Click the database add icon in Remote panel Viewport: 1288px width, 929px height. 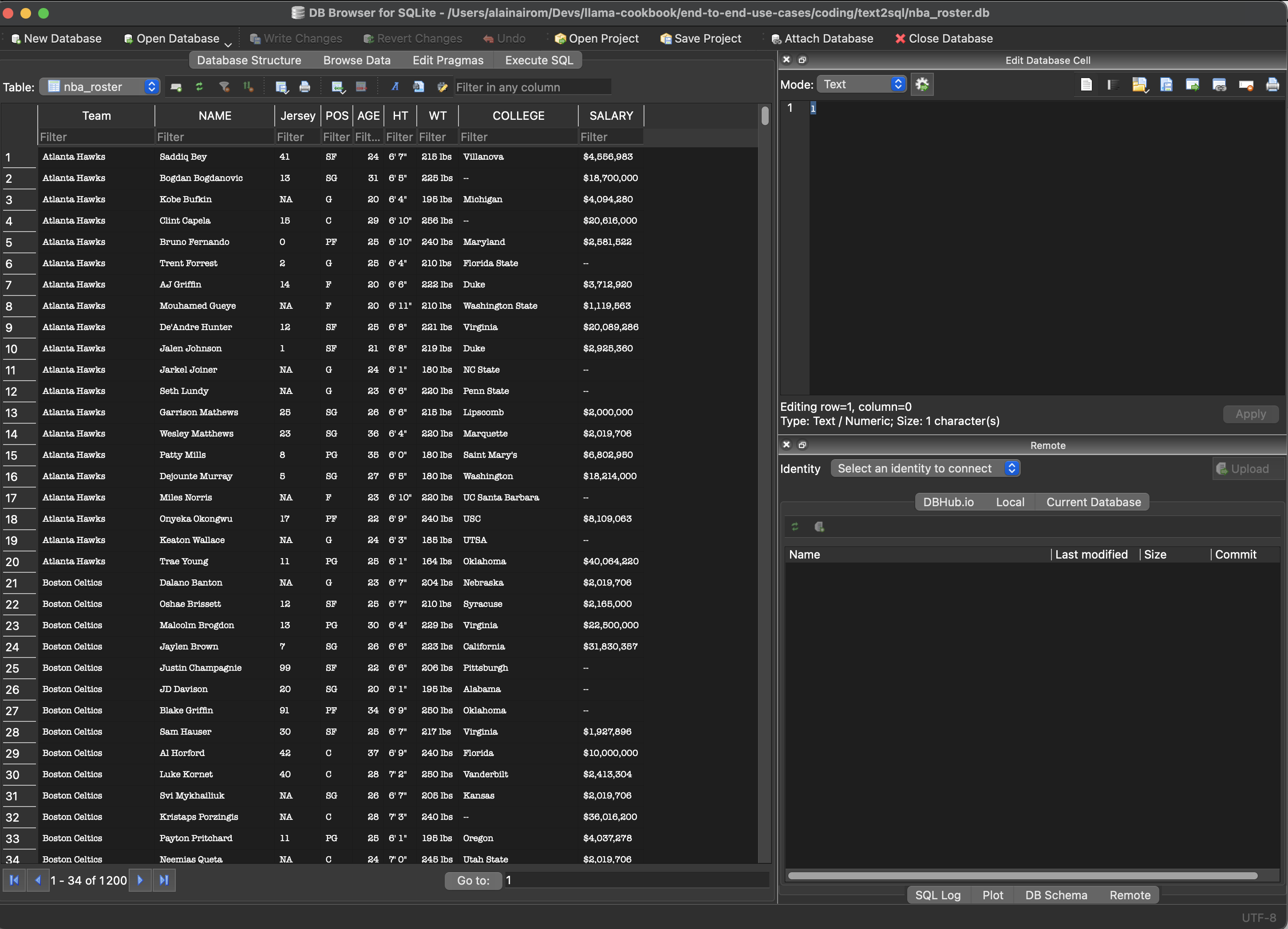coord(819,527)
